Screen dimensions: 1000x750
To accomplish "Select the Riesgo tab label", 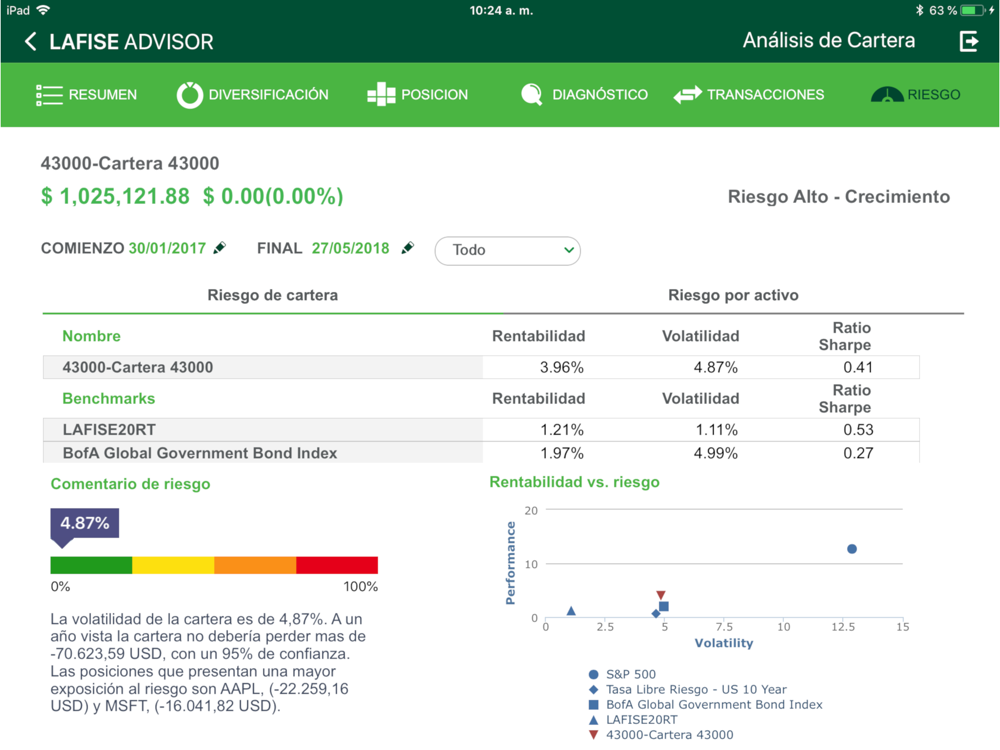I will pos(934,95).
